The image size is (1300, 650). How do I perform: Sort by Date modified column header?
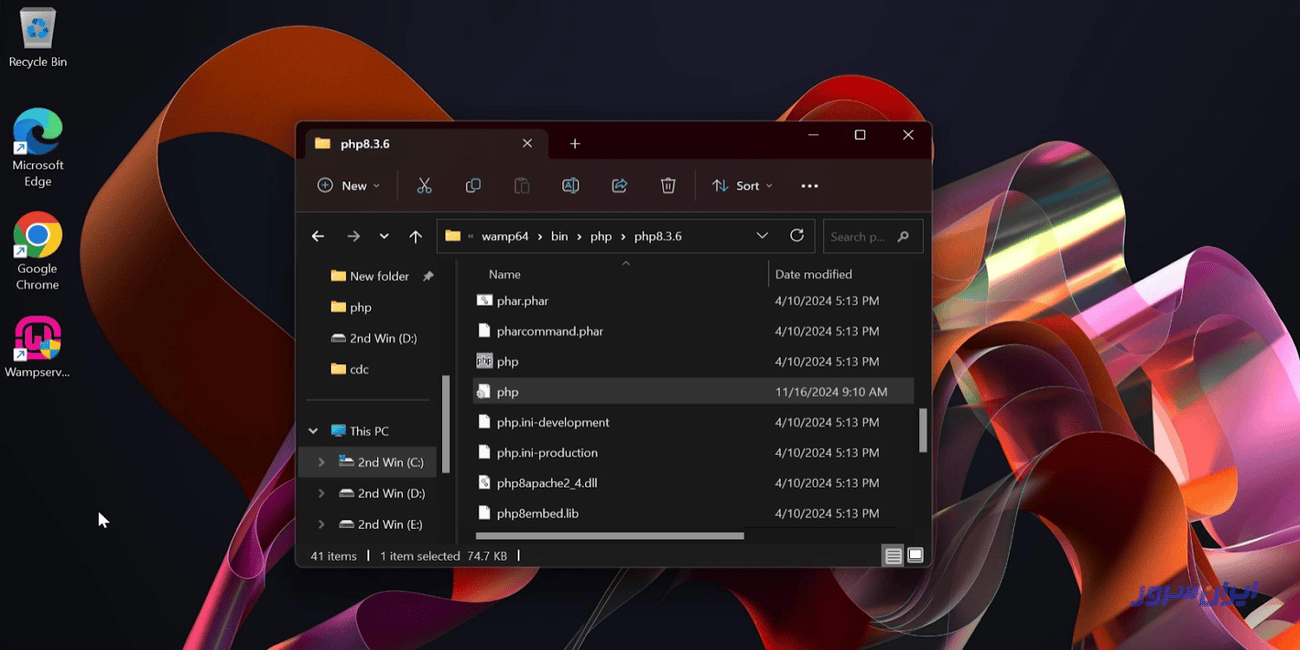813,274
